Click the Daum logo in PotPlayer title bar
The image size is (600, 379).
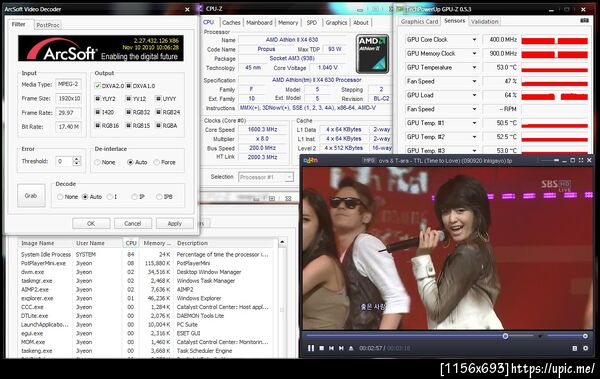coord(311,160)
